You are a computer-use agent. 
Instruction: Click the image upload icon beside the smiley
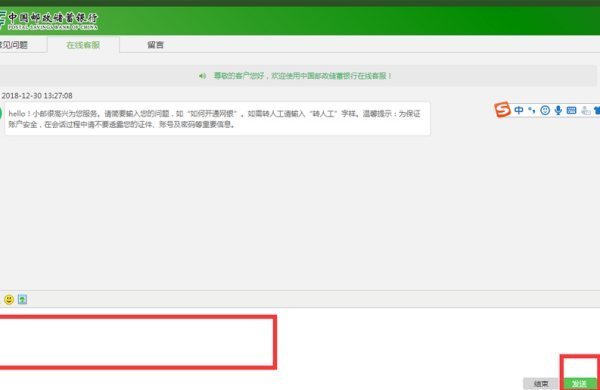point(22,299)
